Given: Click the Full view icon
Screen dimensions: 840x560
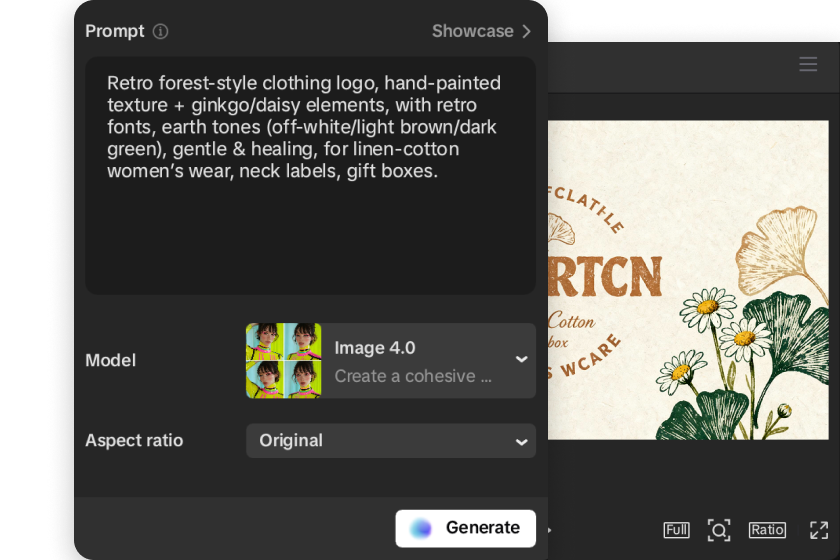Looking at the screenshot, I should coord(676,530).
